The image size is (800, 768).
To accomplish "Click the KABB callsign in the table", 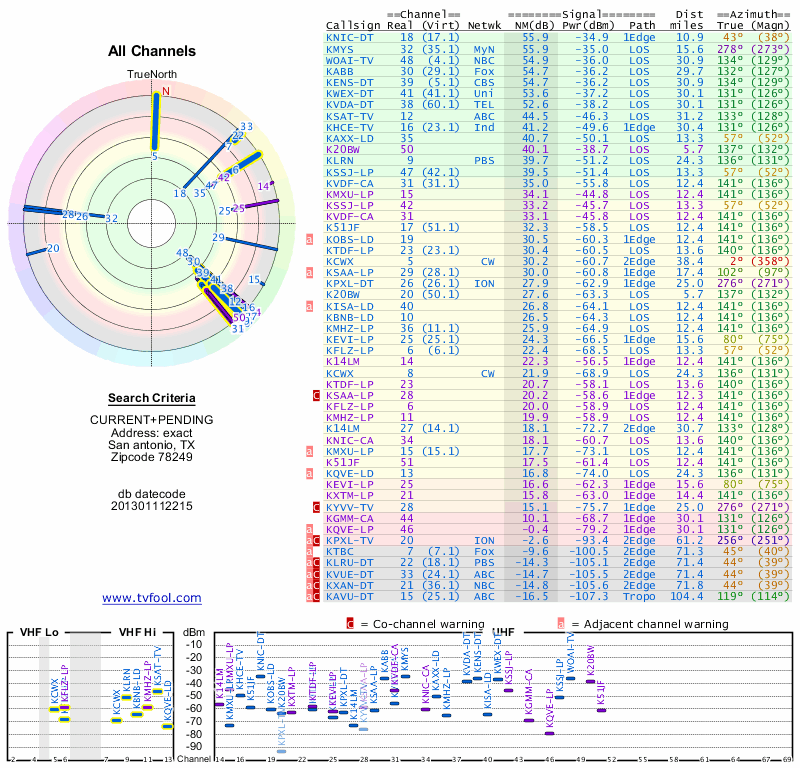I will [339, 71].
